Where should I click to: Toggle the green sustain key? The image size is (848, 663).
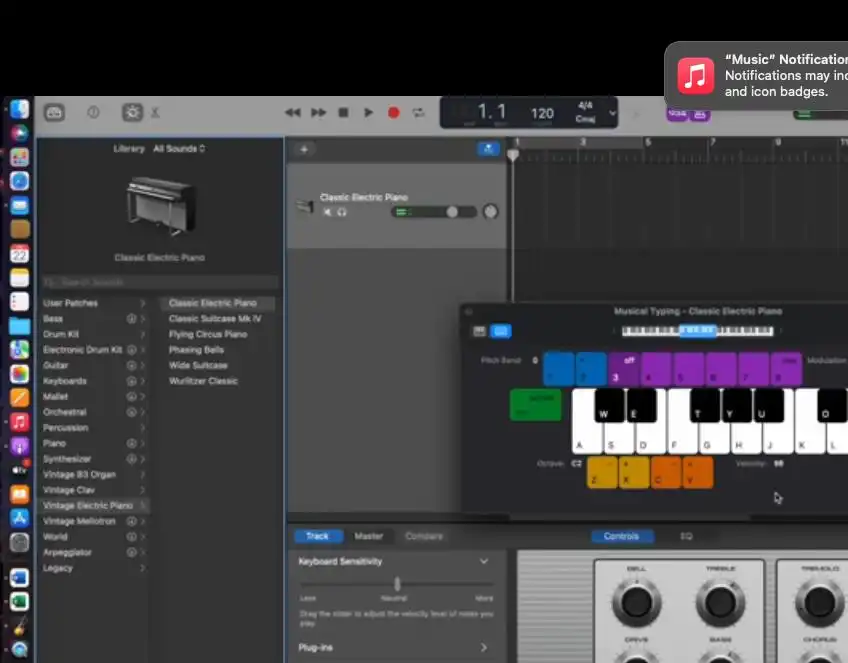(x=535, y=405)
